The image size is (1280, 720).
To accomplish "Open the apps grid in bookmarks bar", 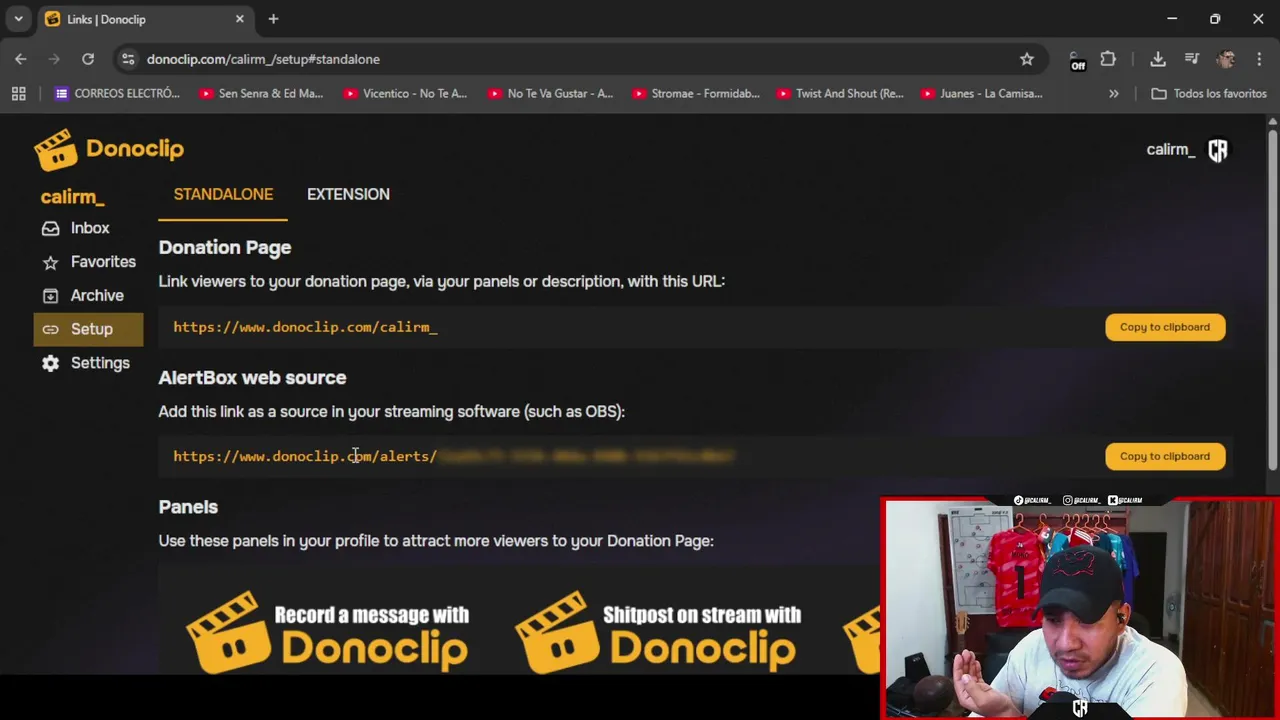I will [18, 94].
